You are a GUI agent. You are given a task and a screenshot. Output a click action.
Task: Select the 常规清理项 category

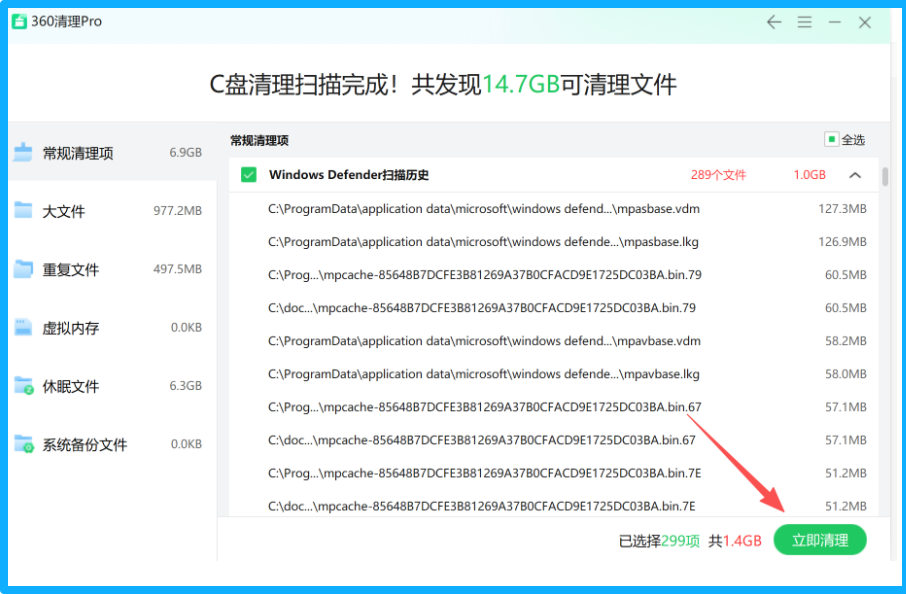(x=113, y=153)
